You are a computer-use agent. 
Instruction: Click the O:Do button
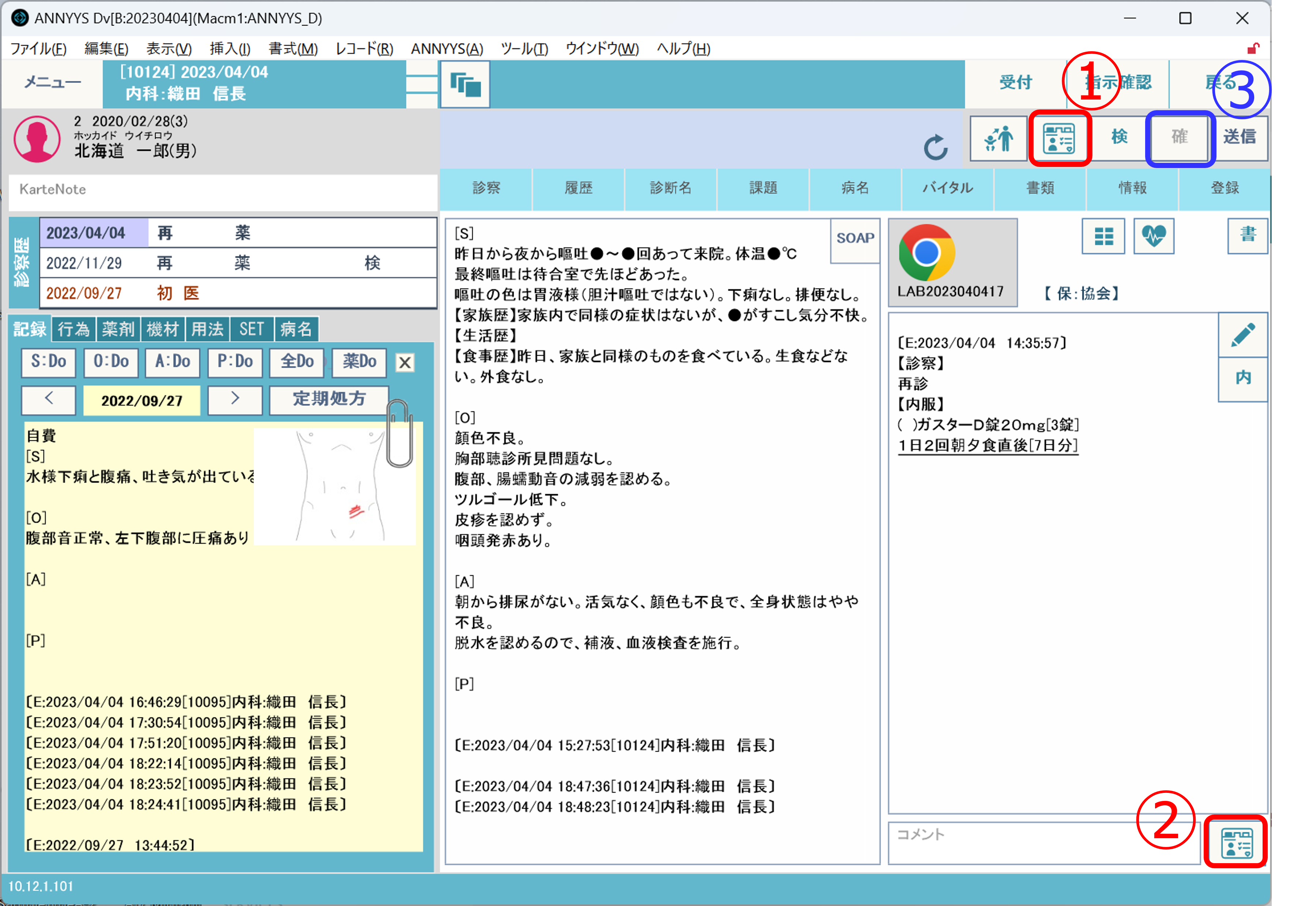pyautogui.click(x=111, y=362)
